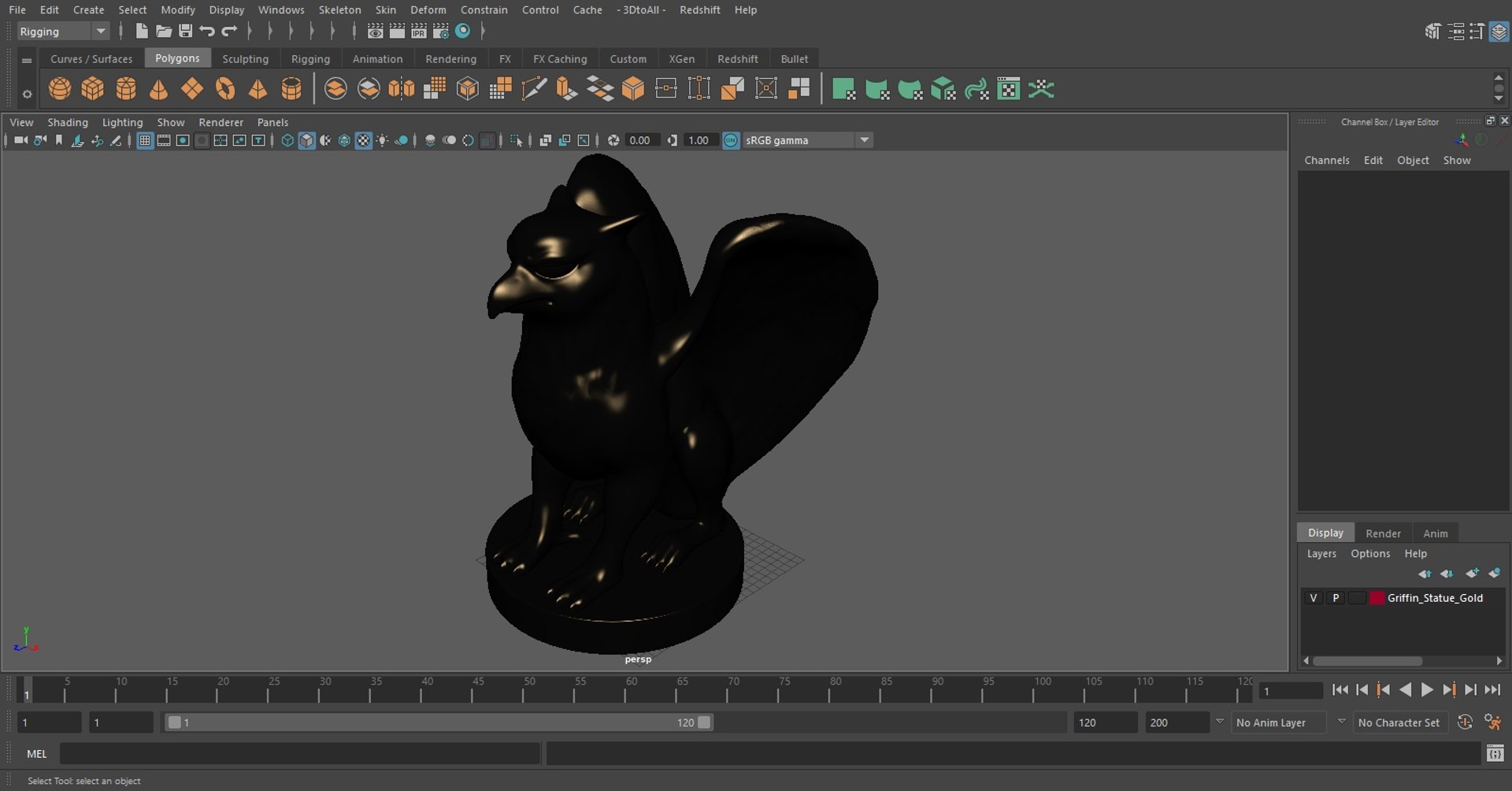Viewport: 1512px width, 791px height.
Task: Toggle the viewport grid display
Action: tap(145, 140)
